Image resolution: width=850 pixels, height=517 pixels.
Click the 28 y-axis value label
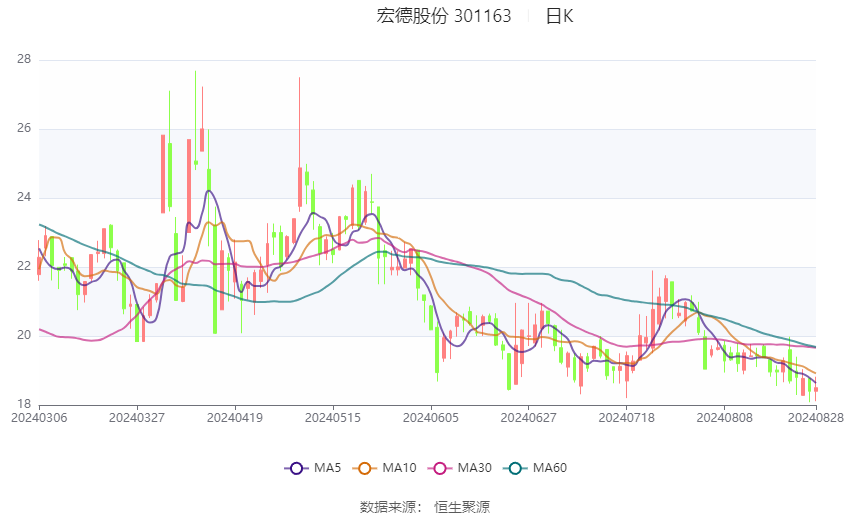click(x=24, y=59)
